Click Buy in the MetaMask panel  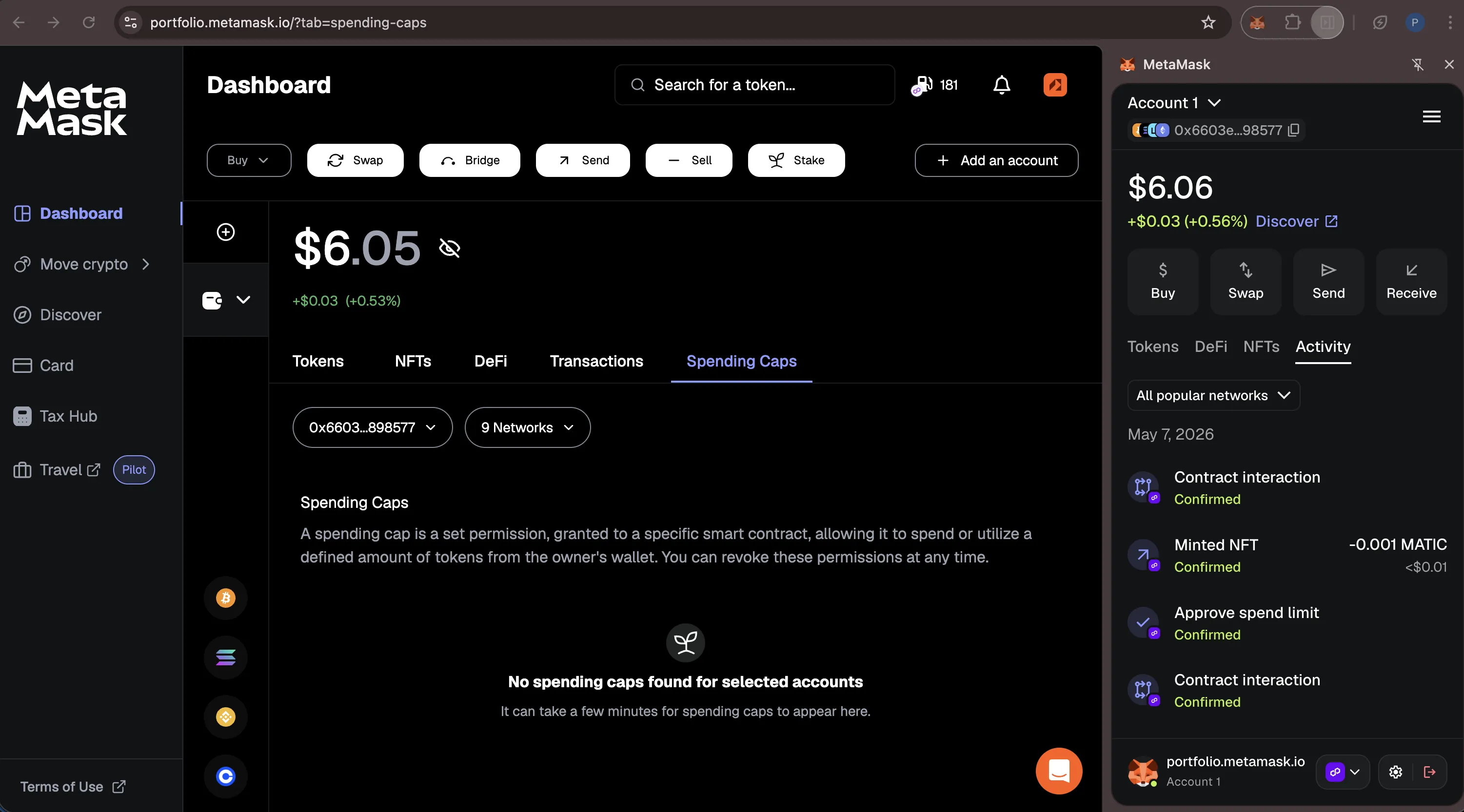tap(1163, 282)
